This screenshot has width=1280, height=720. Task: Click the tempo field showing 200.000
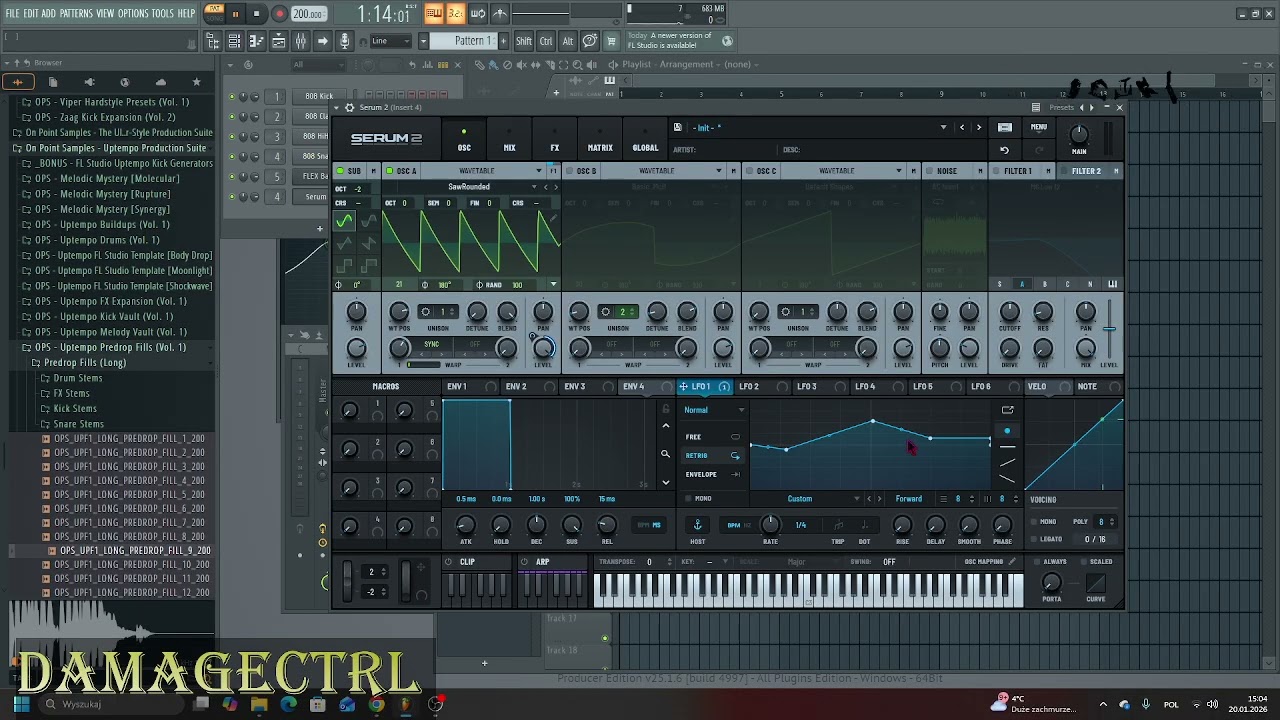point(307,14)
